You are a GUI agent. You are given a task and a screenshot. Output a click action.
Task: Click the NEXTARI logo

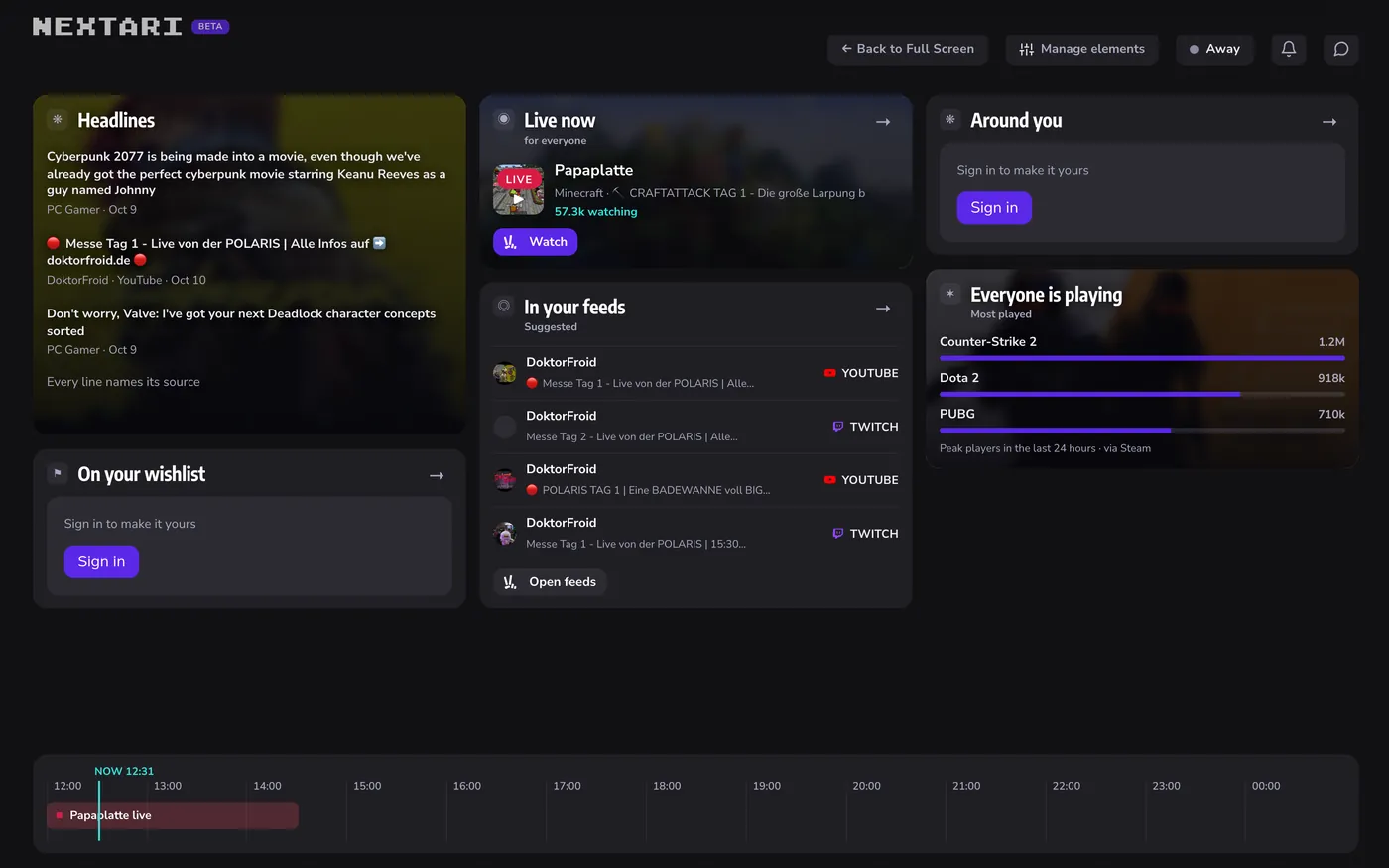click(107, 27)
